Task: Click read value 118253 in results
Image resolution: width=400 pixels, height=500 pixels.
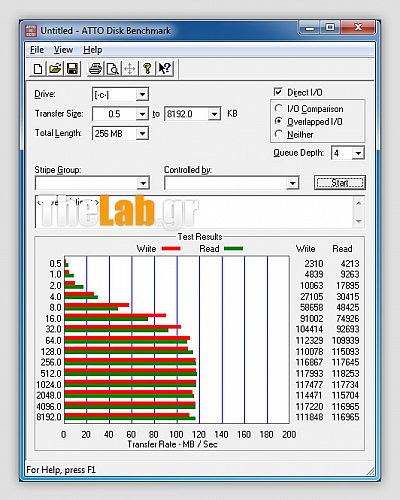Action: click(345, 374)
